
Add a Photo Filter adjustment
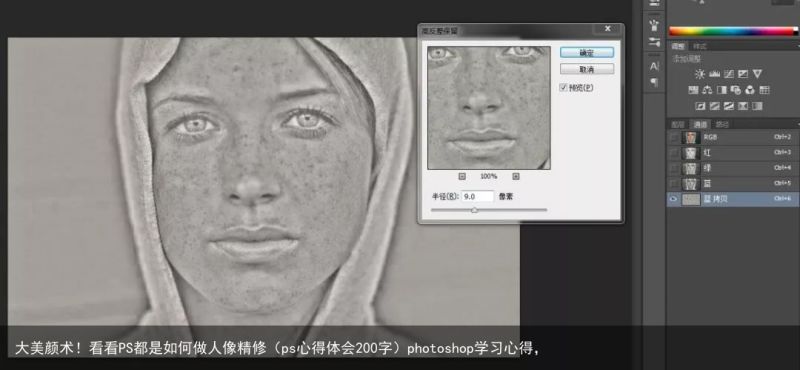click(736, 90)
